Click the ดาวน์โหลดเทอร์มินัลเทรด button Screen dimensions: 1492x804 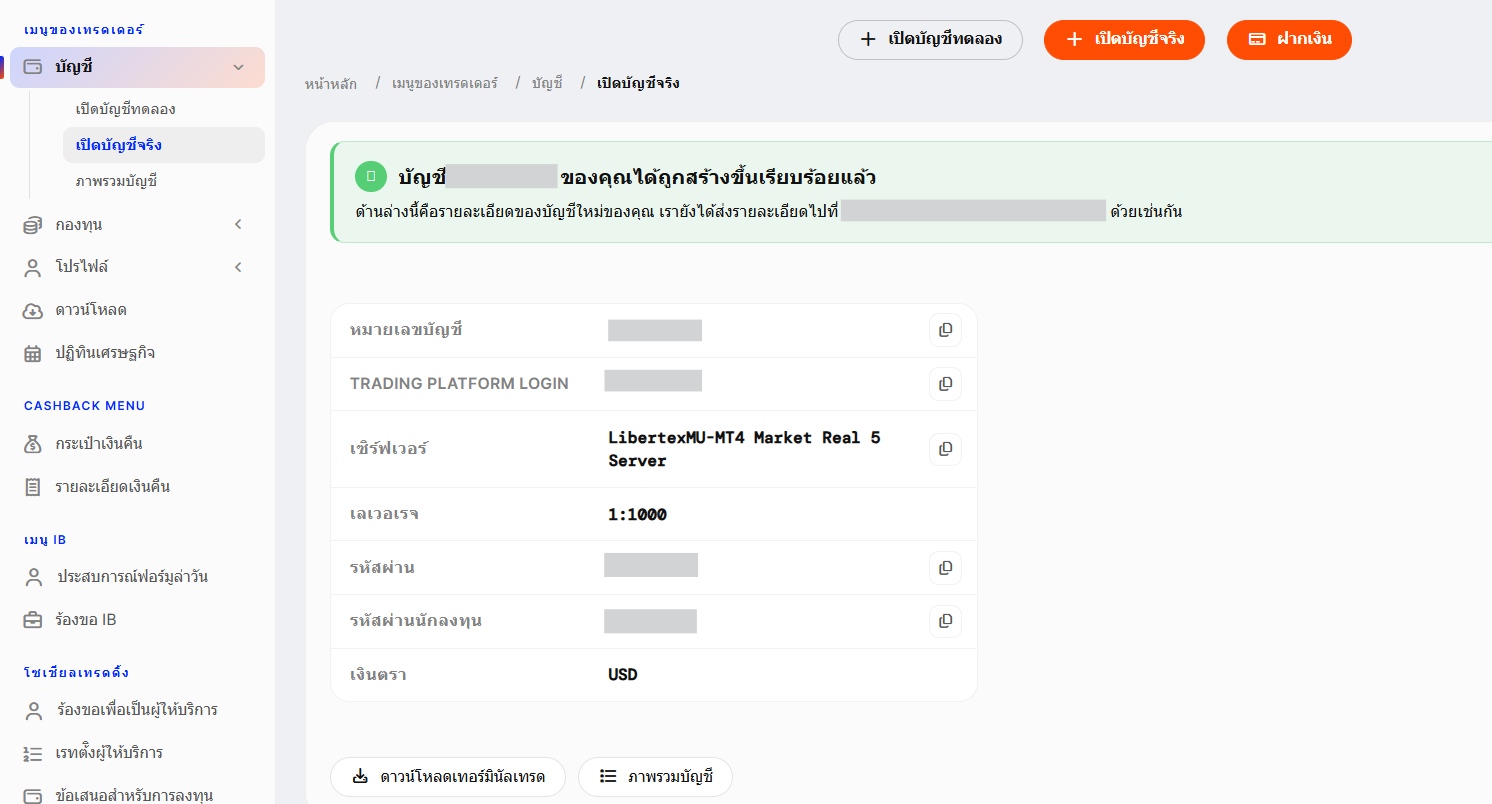click(448, 777)
